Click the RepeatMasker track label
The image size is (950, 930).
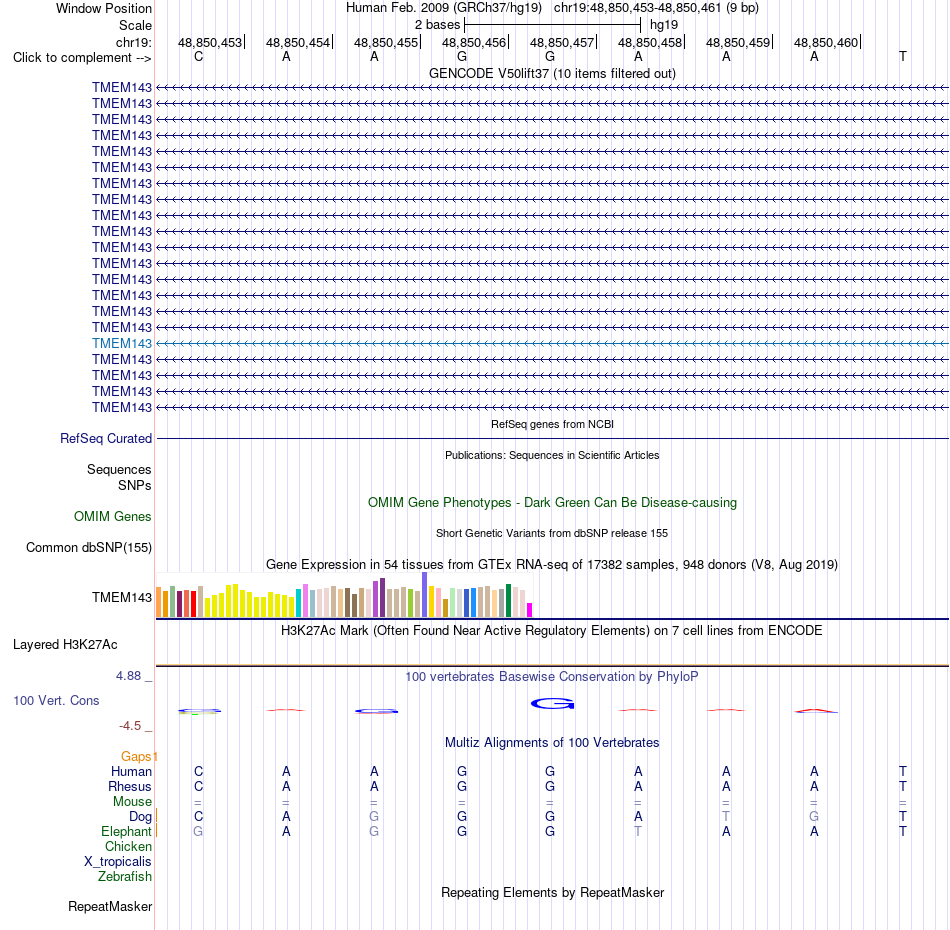pos(110,906)
